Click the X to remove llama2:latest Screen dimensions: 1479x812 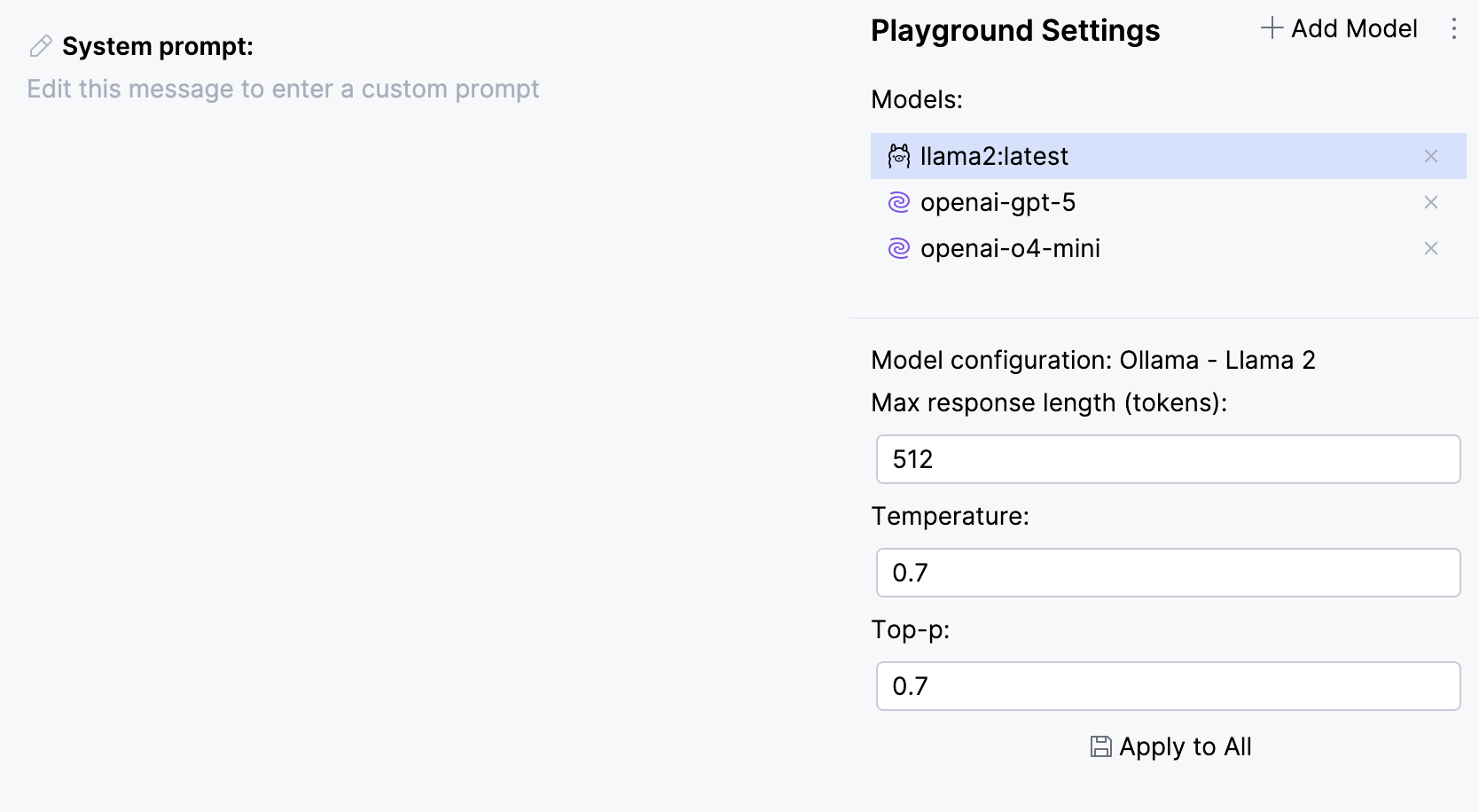(x=1430, y=156)
